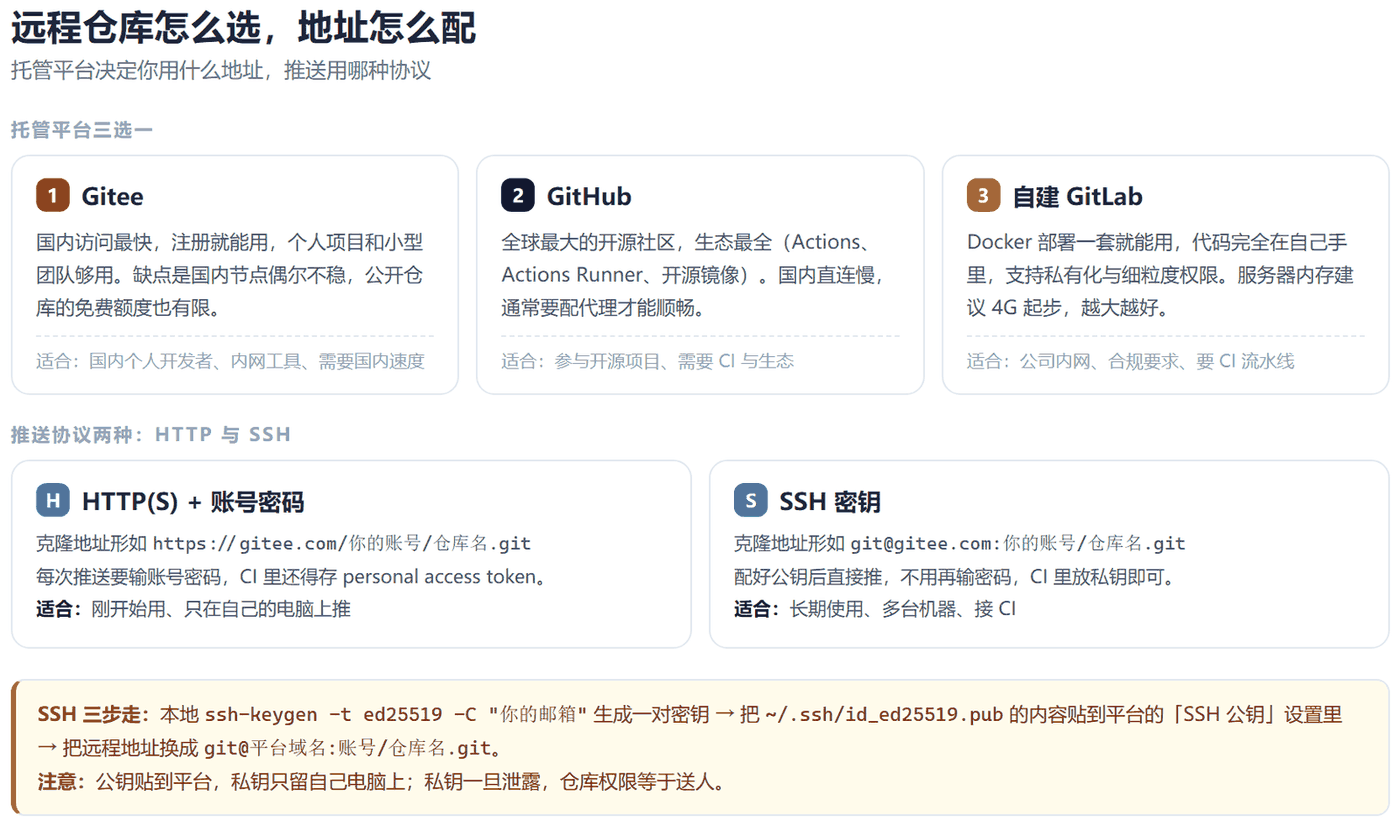Select the line 适合：公司内网、合规要求、要 CI 流水线
Viewport: 1400px width, 826px height.
(x=1131, y=361)
